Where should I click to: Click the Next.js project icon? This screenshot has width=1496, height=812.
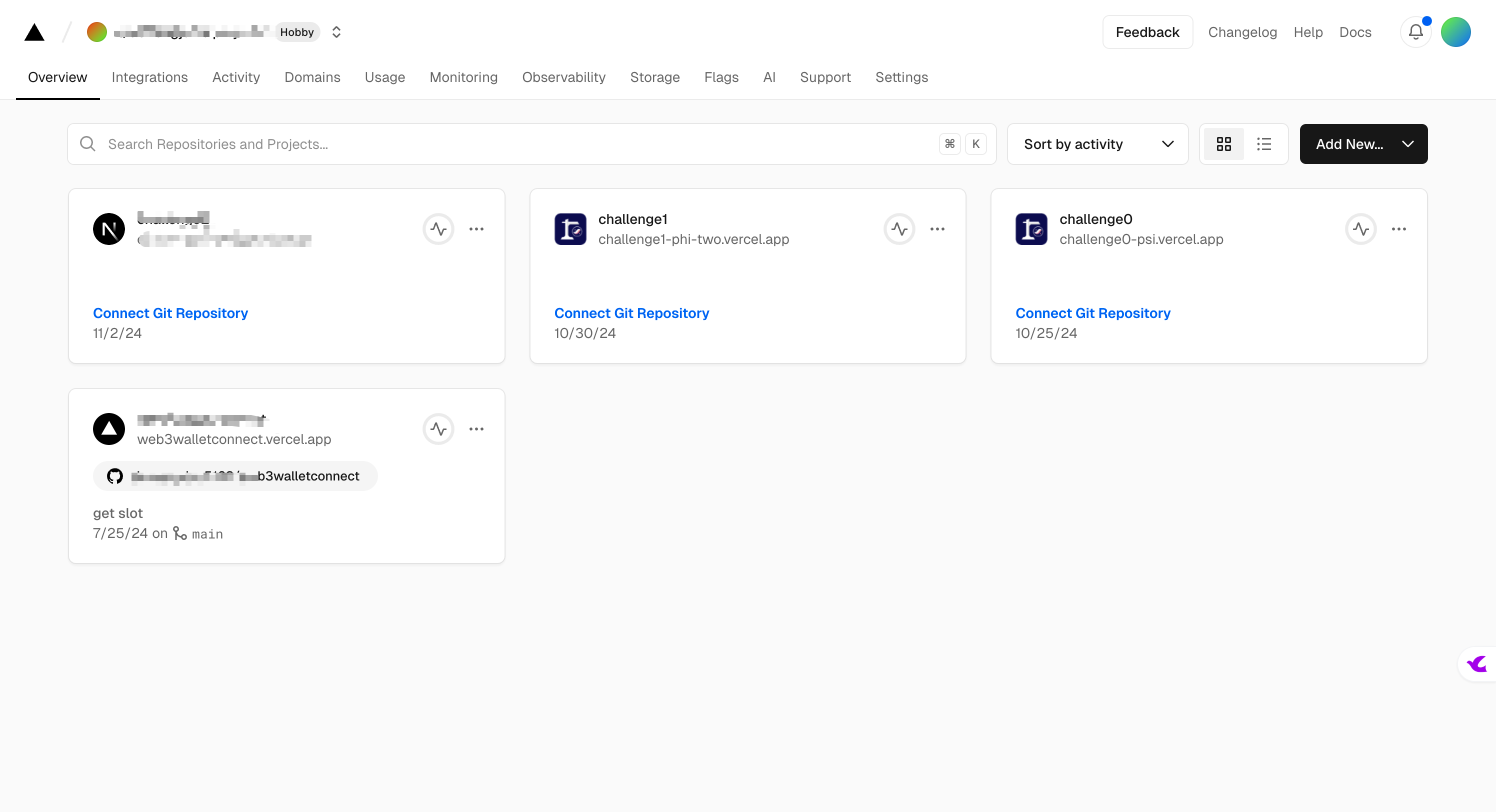tap(108, 229)
